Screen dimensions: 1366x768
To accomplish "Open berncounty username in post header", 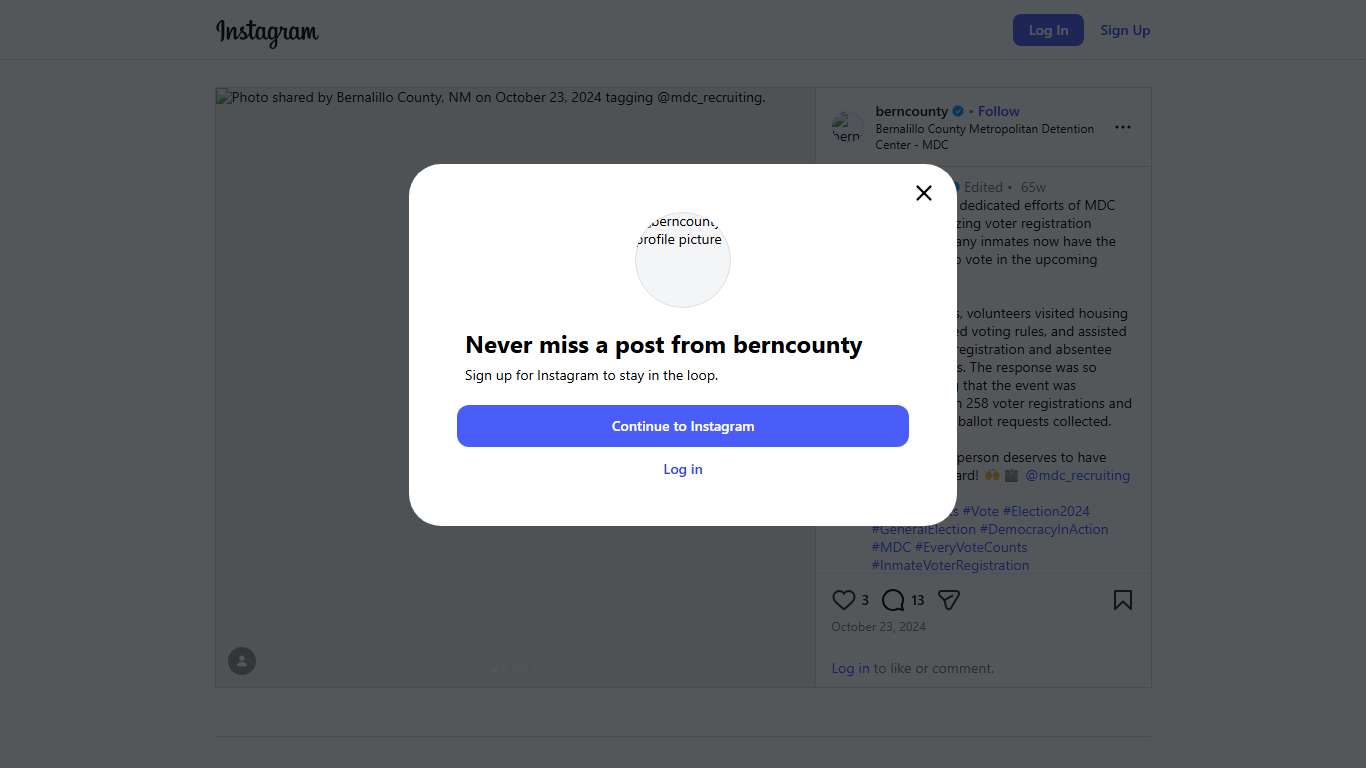I will [x=911, y=111].
